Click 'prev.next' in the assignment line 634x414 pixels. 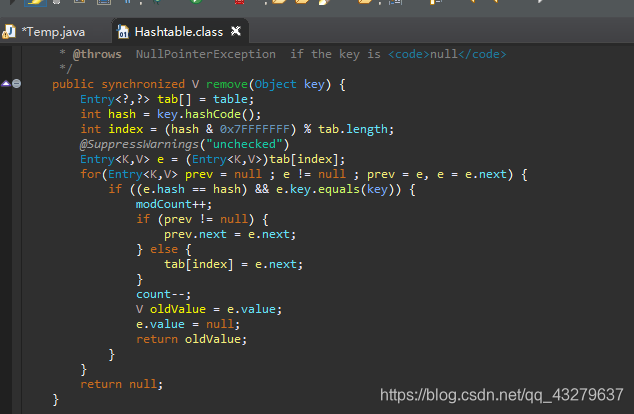[195, 234]
